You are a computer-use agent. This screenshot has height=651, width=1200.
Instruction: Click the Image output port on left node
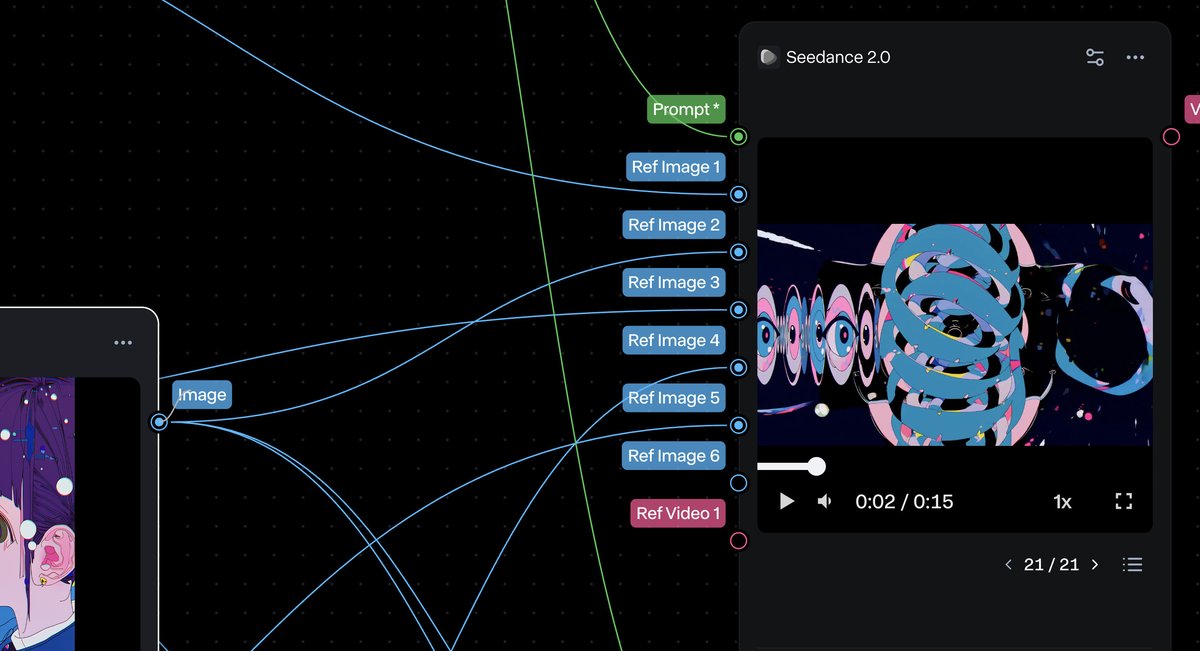(159, 422)
